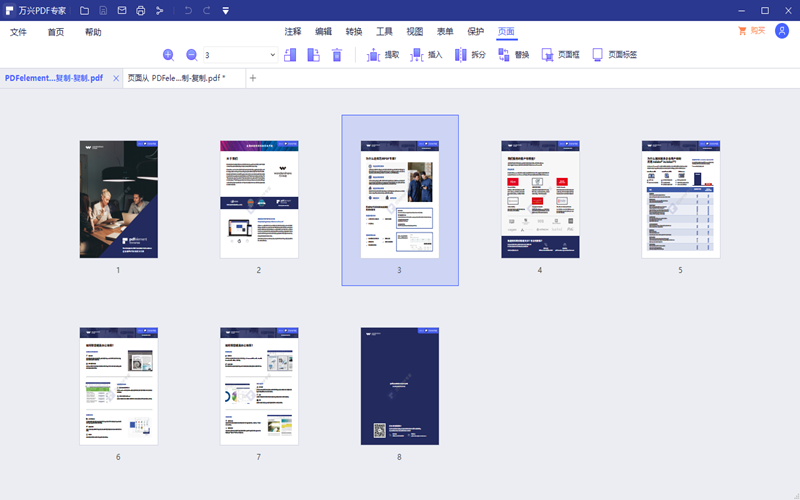The width and height of the screenshot is (800, 500).
Task: Click the trash icon to delete page
Action: [x=337, y=55]
